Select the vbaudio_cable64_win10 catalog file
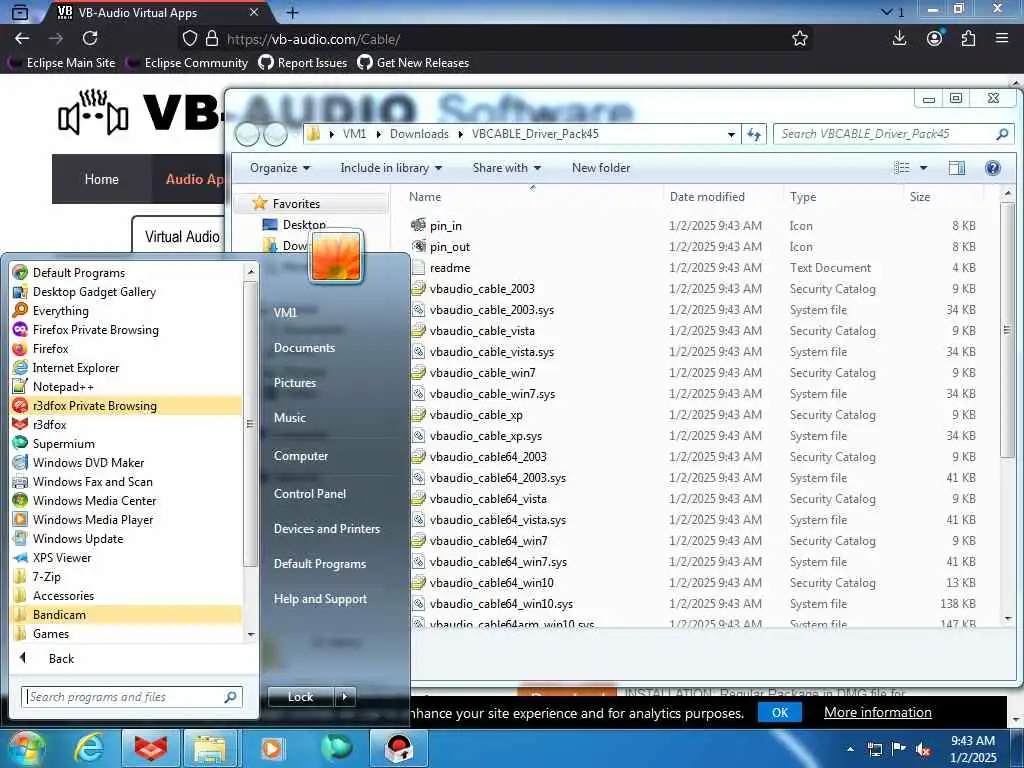 [x=491, y=582]
